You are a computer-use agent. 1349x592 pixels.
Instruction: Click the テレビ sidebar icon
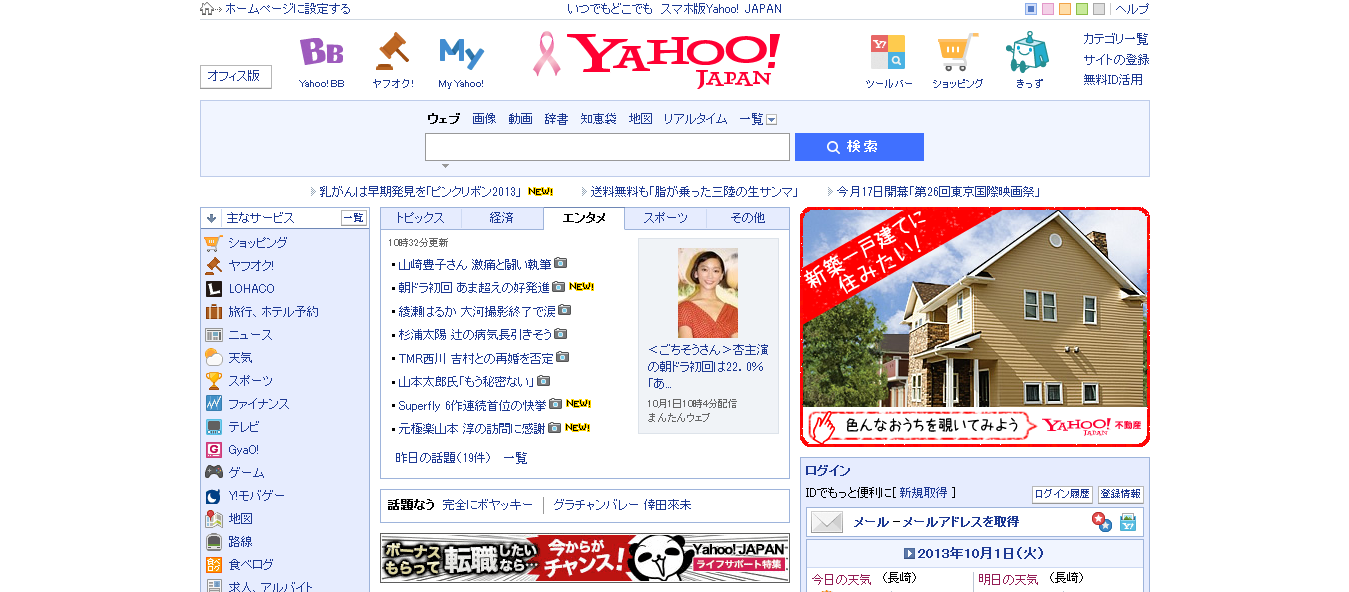tap(213, 427)
